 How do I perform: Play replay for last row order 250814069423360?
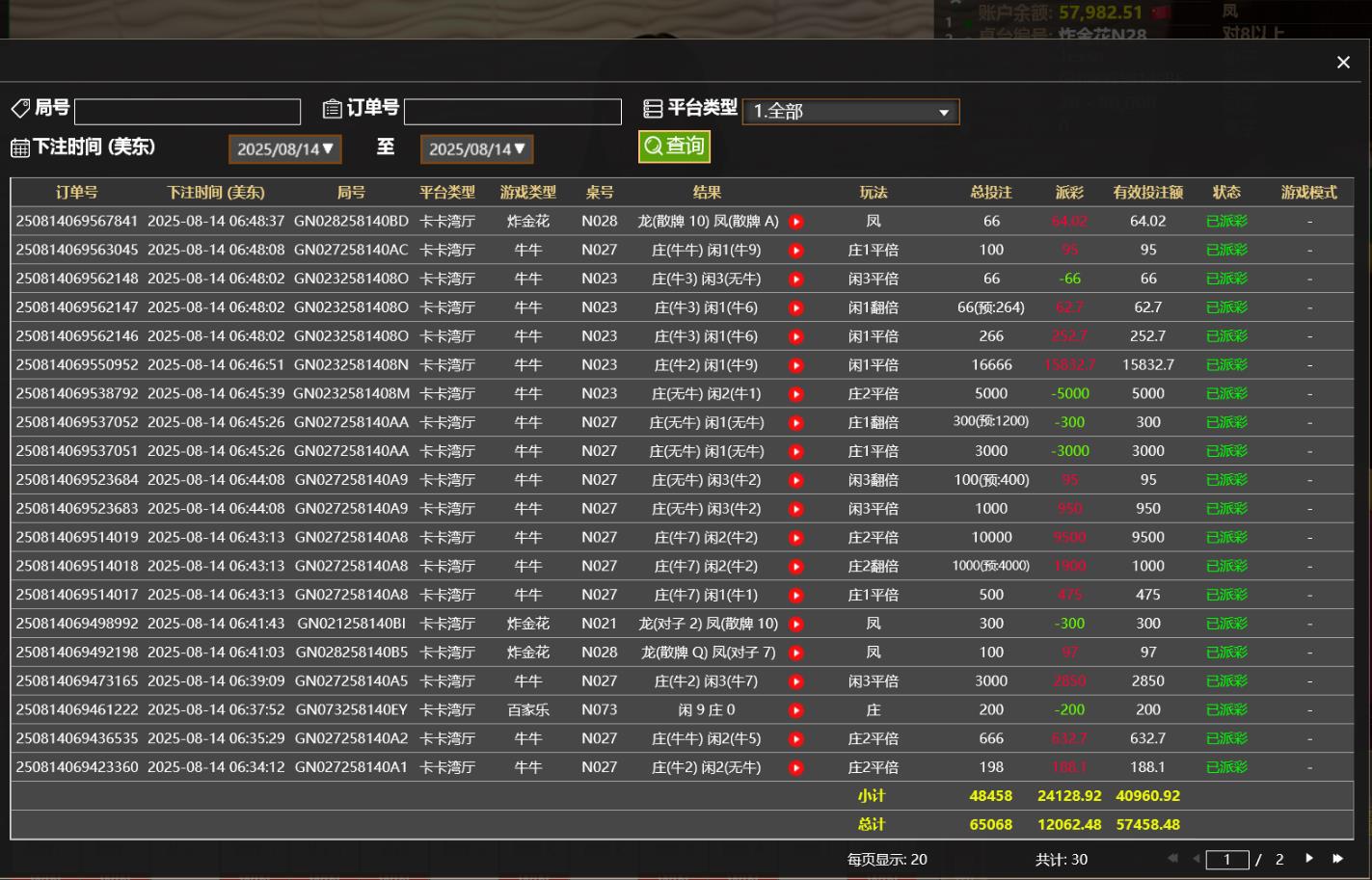pos(796,768)
